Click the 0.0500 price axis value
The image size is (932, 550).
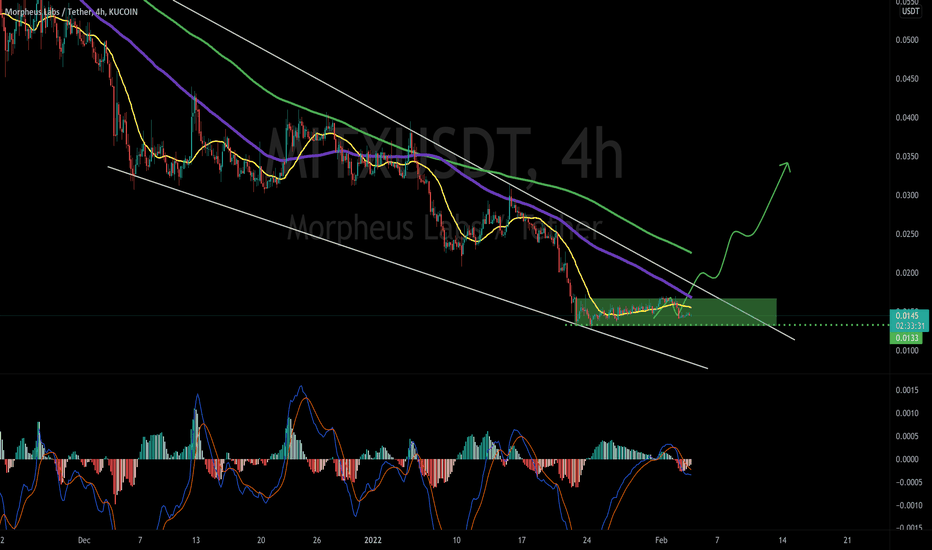click(x=907, y=40)
